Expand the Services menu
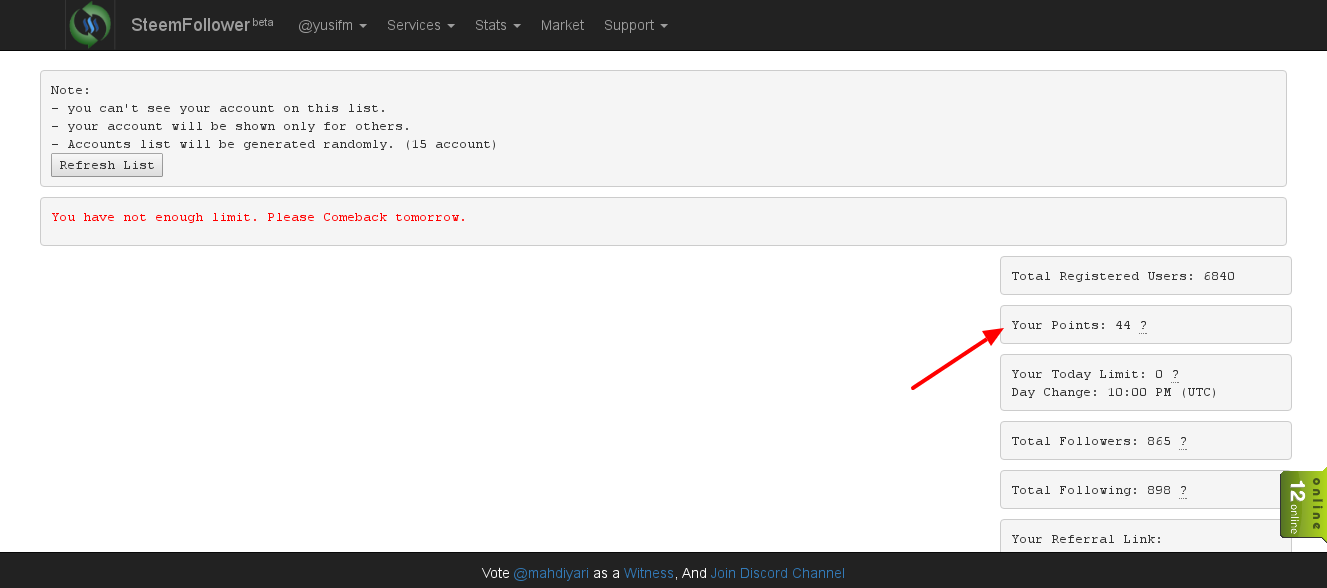The height and width of the screenshot is (588, 1327). tap(420, 25)
